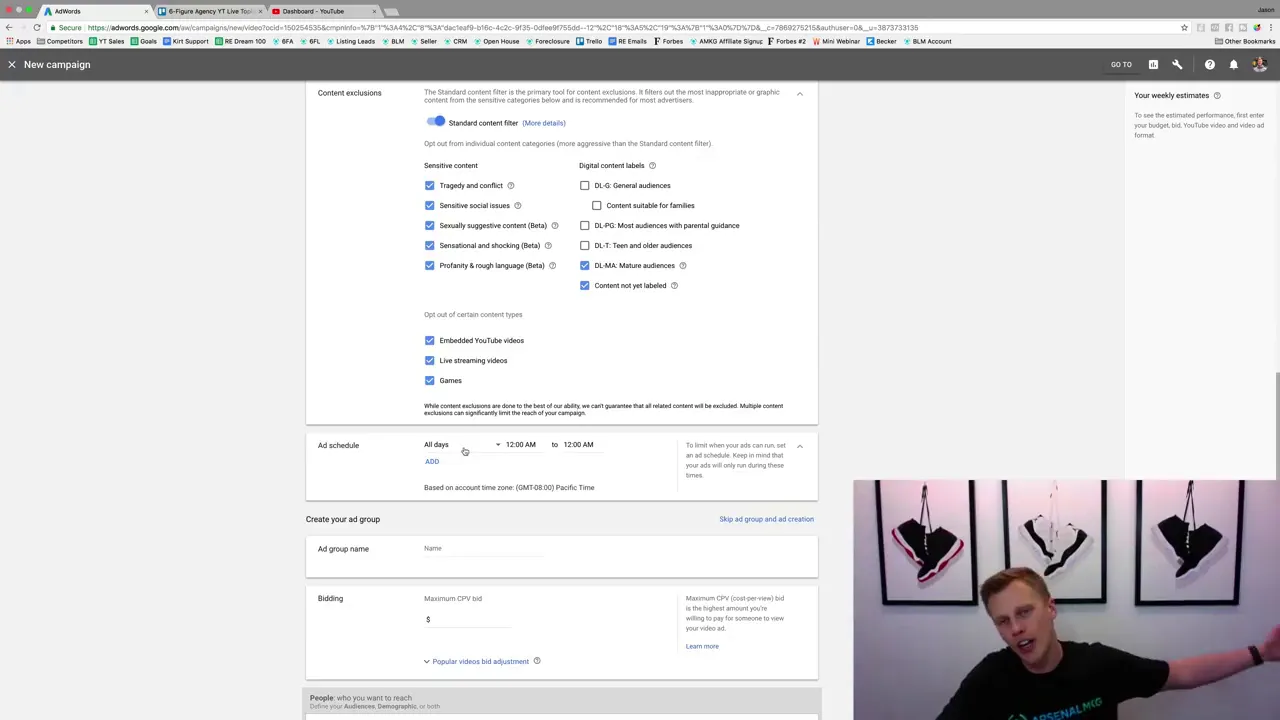1280x720 pixels.
Task: Check DL-T: Teen and older audiences
Action: pos(585,245)
